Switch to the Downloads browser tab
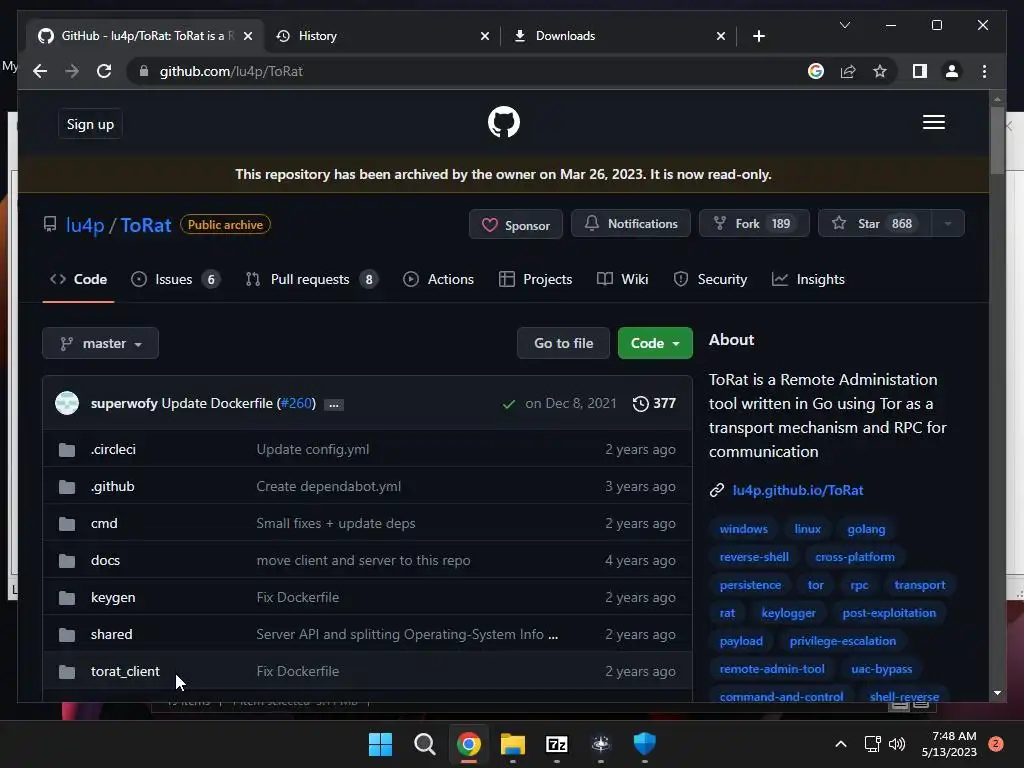The image size is (1024, 768). [618, 36]
